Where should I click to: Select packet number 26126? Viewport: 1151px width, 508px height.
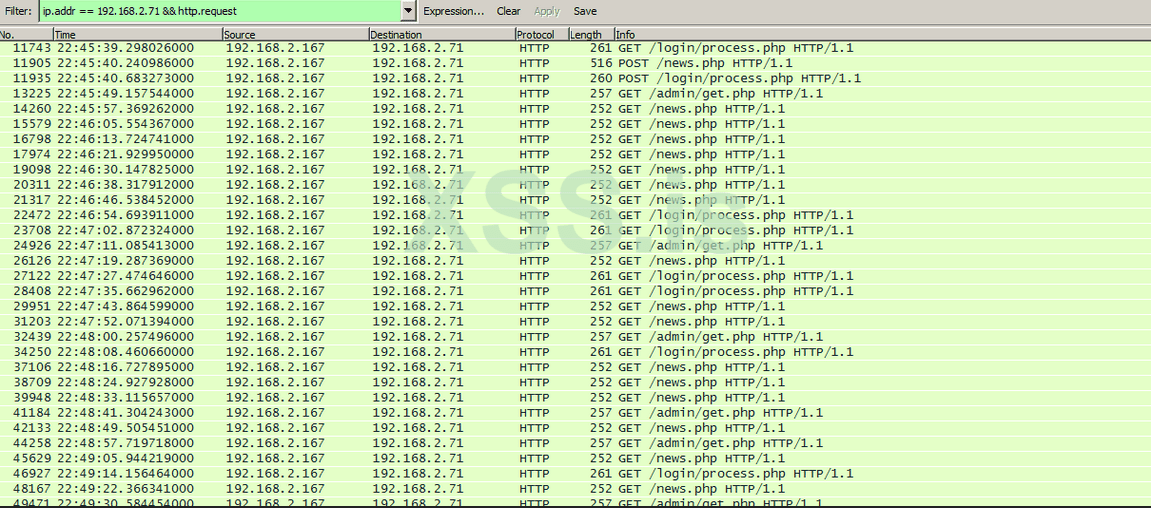(576, 261)
